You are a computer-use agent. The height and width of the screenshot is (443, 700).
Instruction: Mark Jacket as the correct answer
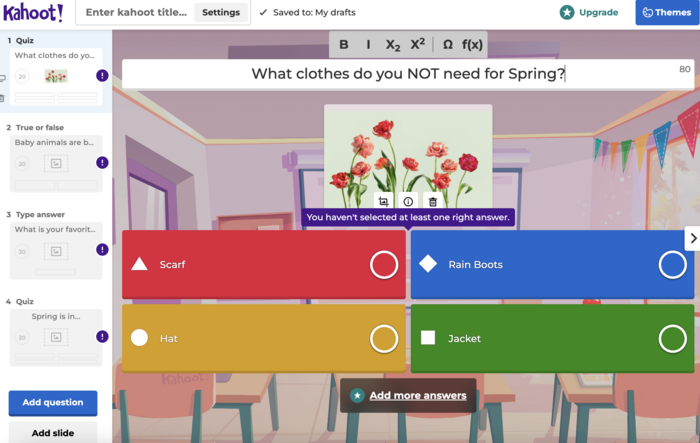[672, 339]
